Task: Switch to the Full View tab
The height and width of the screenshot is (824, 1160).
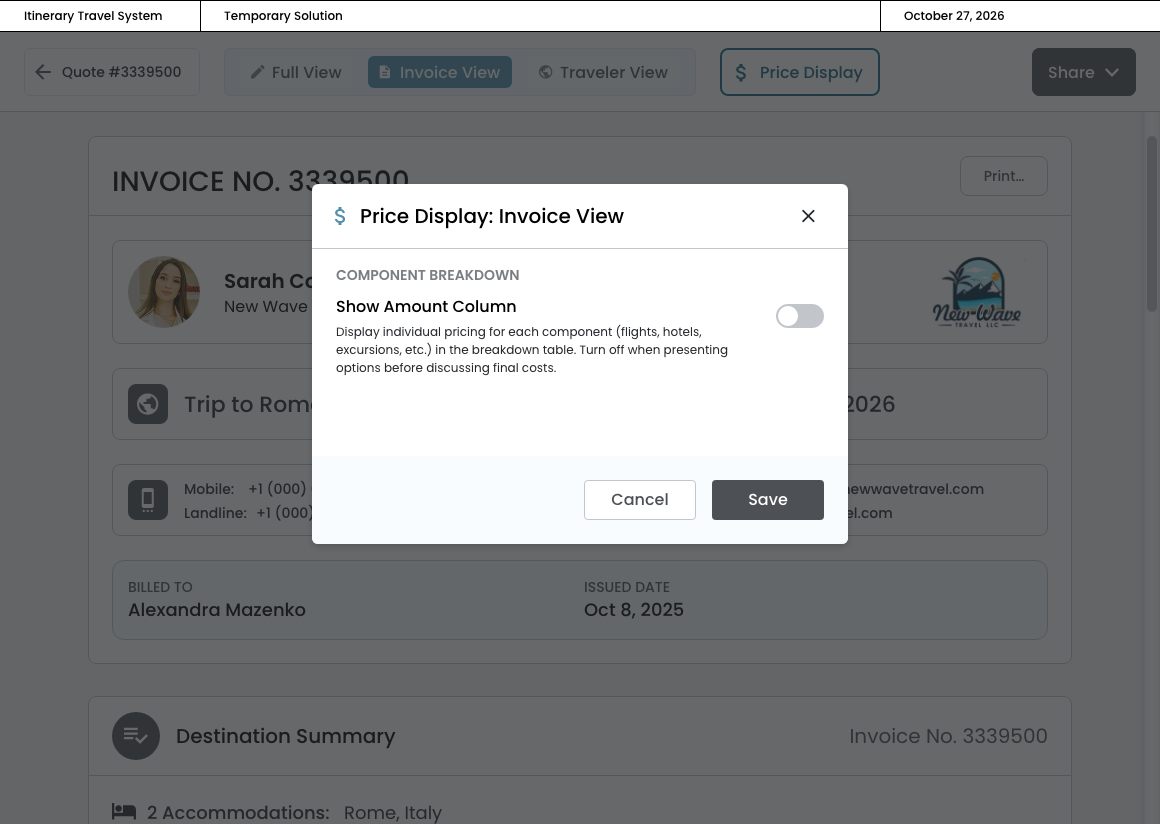Action: pyautogui.click(x=296, y=72)
